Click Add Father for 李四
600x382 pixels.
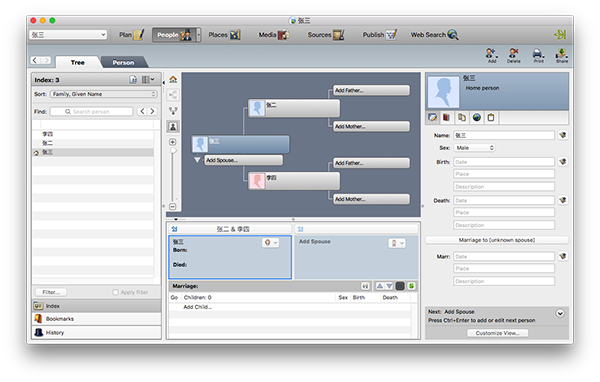click(x=371, y=163)
